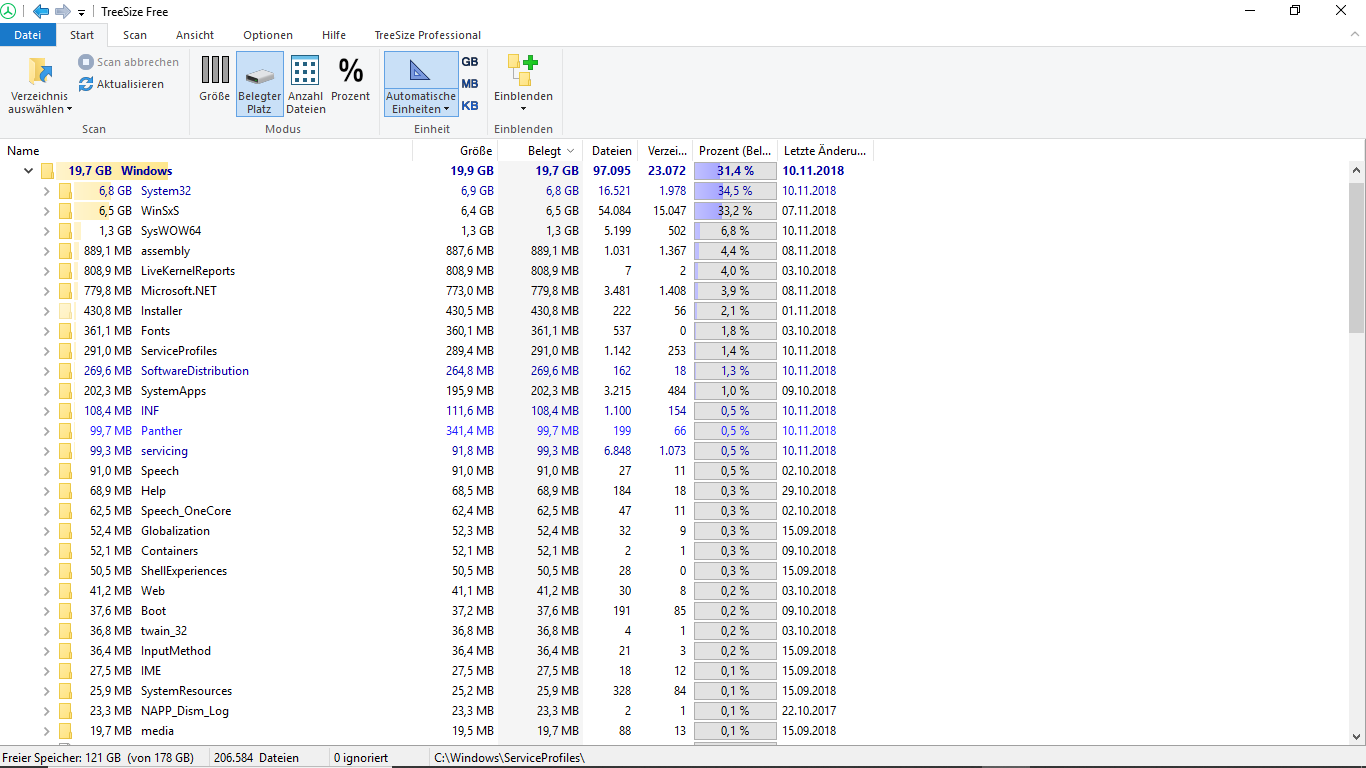
Task: Switch to the Ansicht ribbon tab
Action: click(195, 35)
